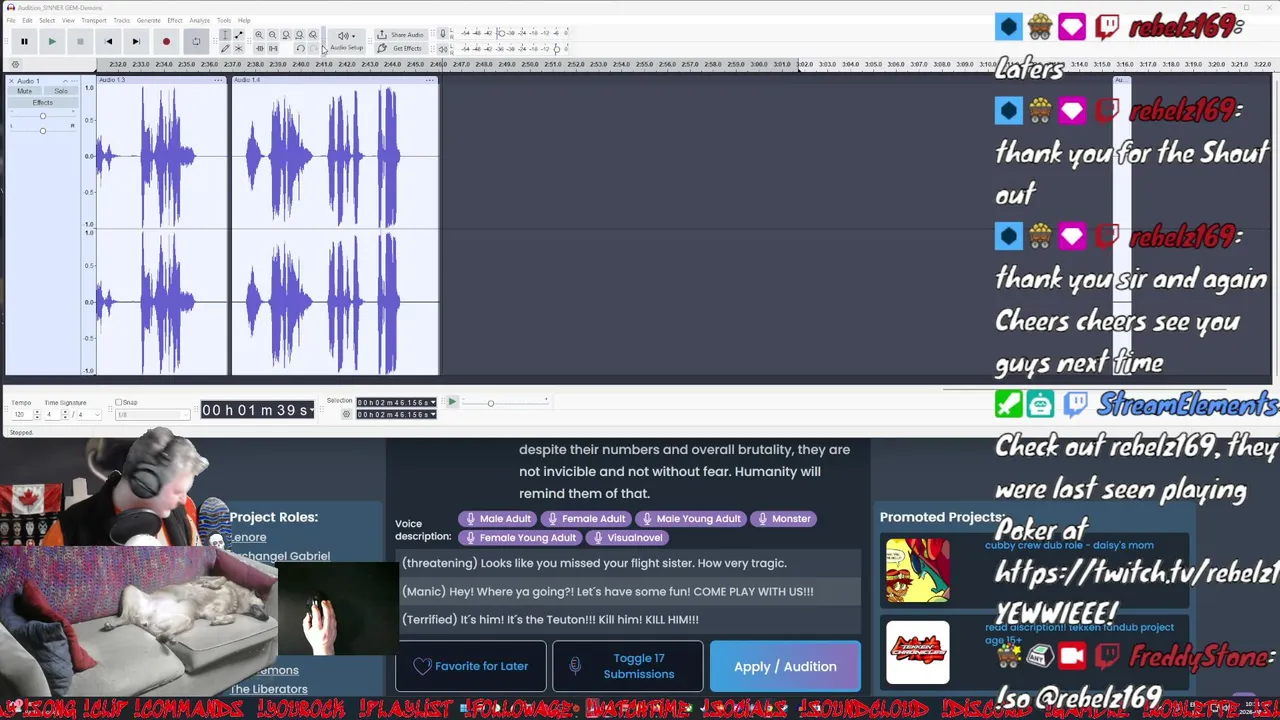
Task: Open the Audio 1.3 clip options menu
Action: point(219,80)
